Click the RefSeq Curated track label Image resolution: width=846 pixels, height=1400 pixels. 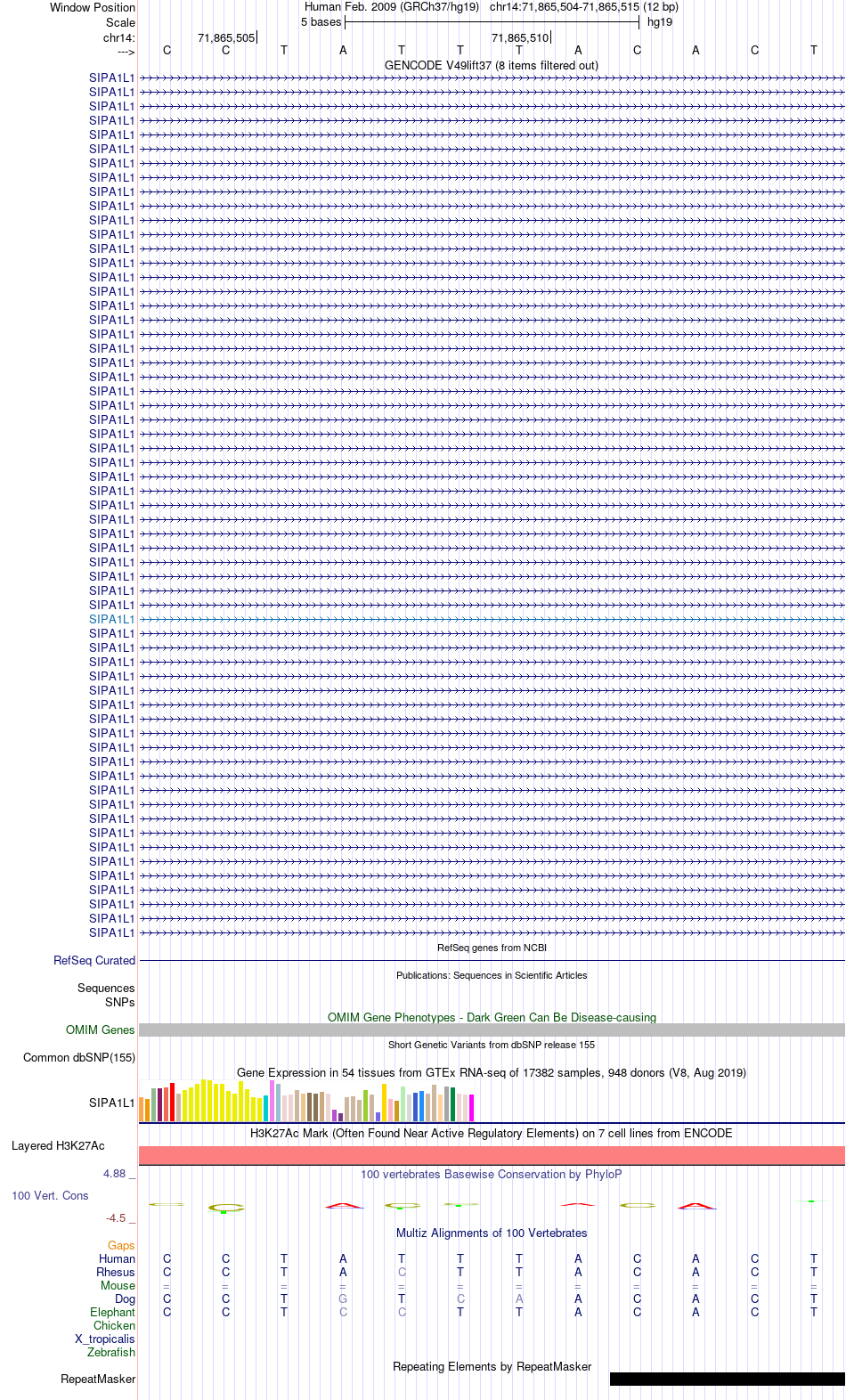click(94, 960)
